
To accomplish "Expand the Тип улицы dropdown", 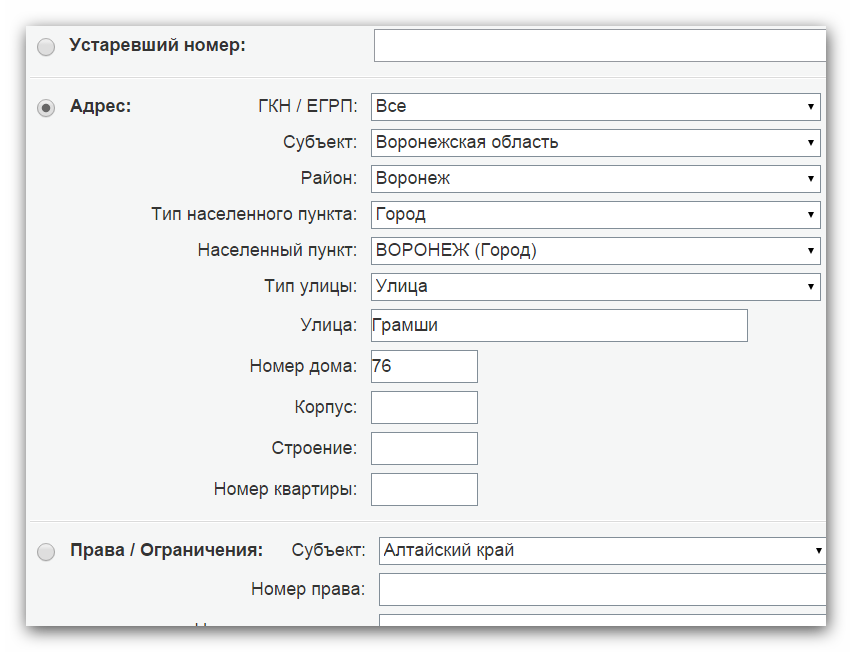I will (x=595, y=287).
